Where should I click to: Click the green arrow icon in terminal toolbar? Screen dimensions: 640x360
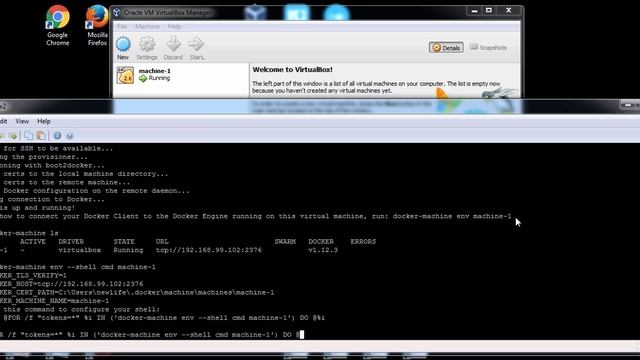[x=13, y=136]
